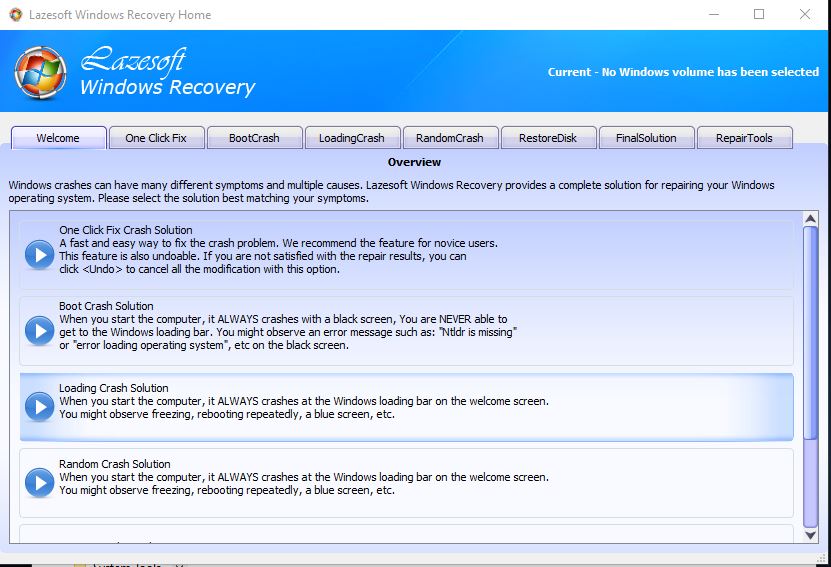
Task: Close the Lazesoft Windows Recovery window
Action: click(805, 14)
